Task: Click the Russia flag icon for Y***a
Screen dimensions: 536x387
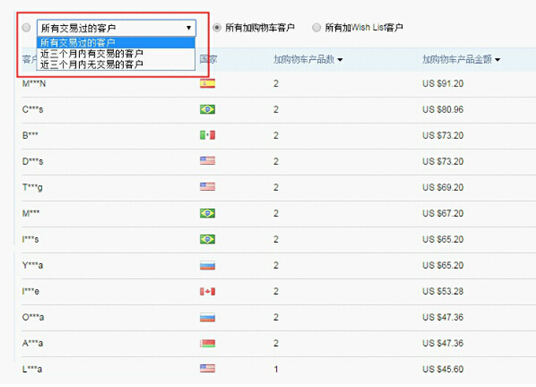Action: click(207, 265)
